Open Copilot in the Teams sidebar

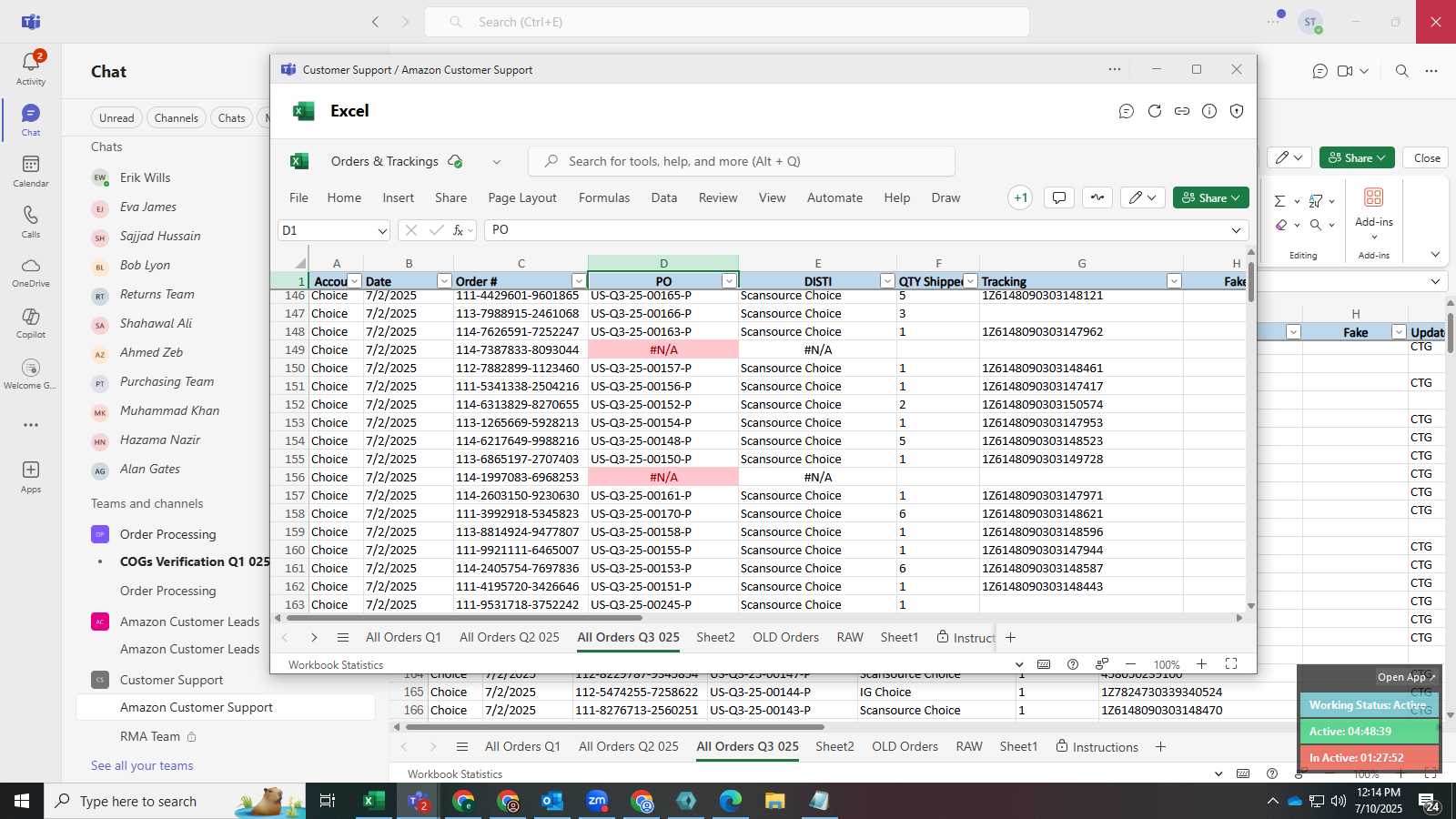(x=30, y=323)
